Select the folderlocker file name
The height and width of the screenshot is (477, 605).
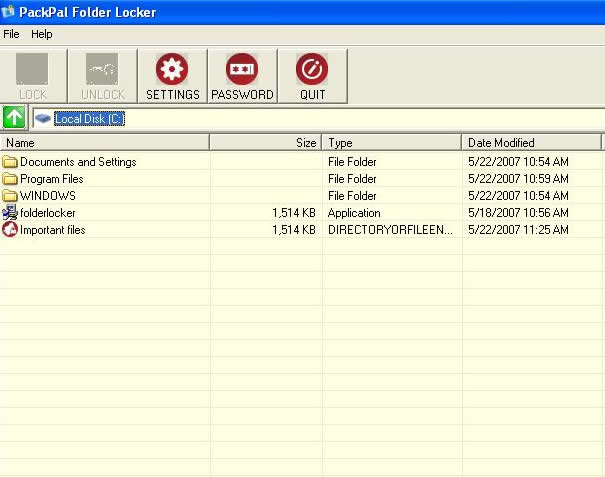point(48,213)
